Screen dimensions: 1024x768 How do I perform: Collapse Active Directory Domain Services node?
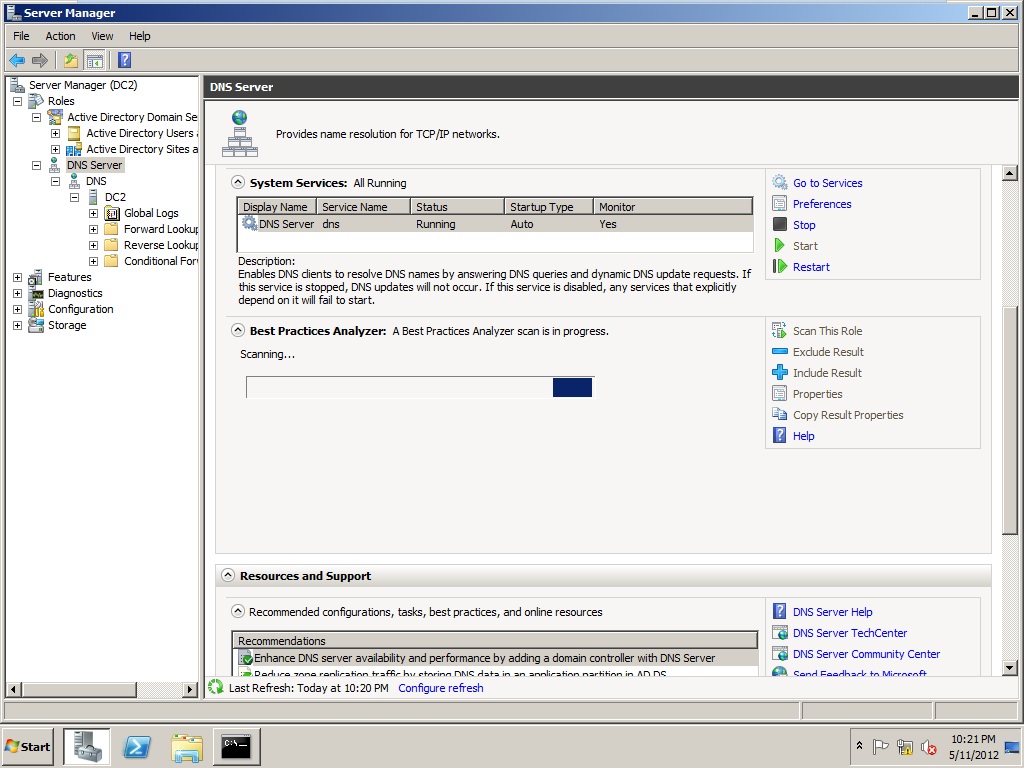[37, 118]
